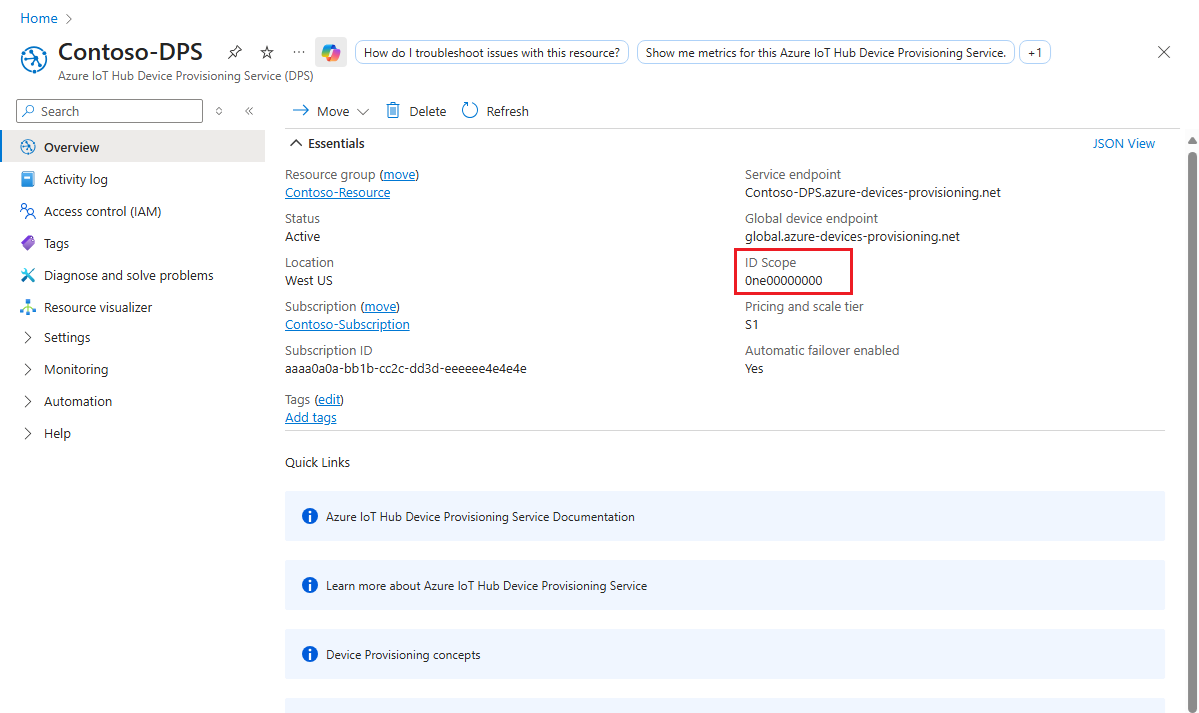Click the purple Tags icon
This screenshot has height=713, width=1199.
(28, 243)
